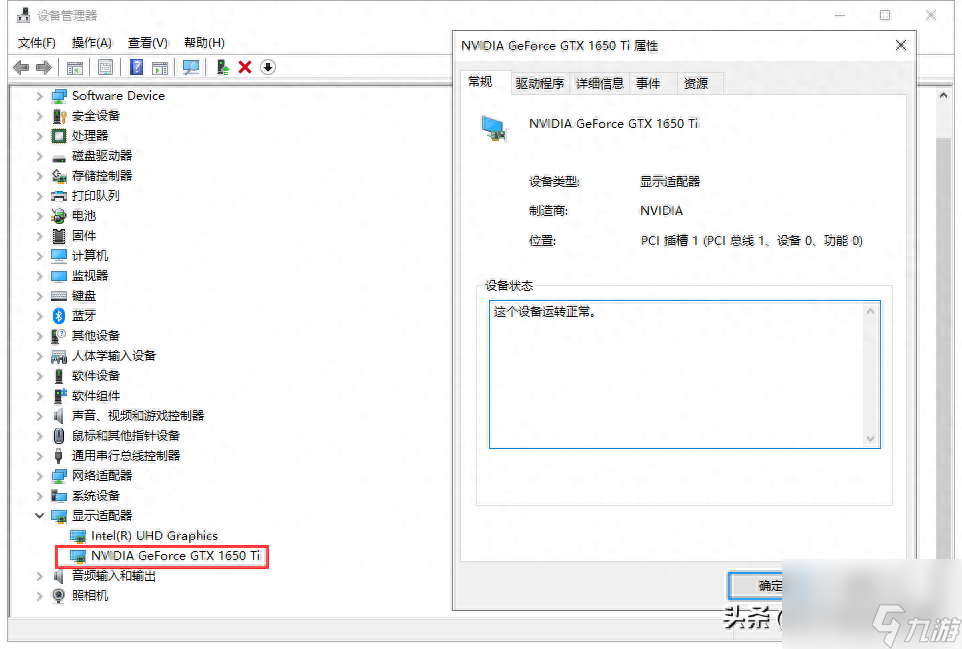The image size is (962, 649).
Task: Expand the 系统设备 node
Action: pyautogui.click(x=40, y=496)
